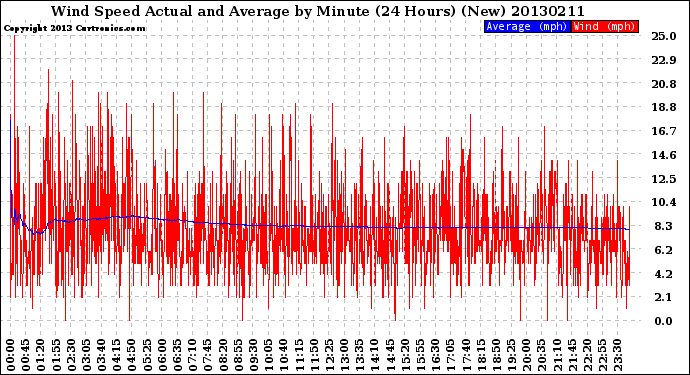Click the 23:30 time axis label
This screenshot has height=375, width=690.
point(617,354)
